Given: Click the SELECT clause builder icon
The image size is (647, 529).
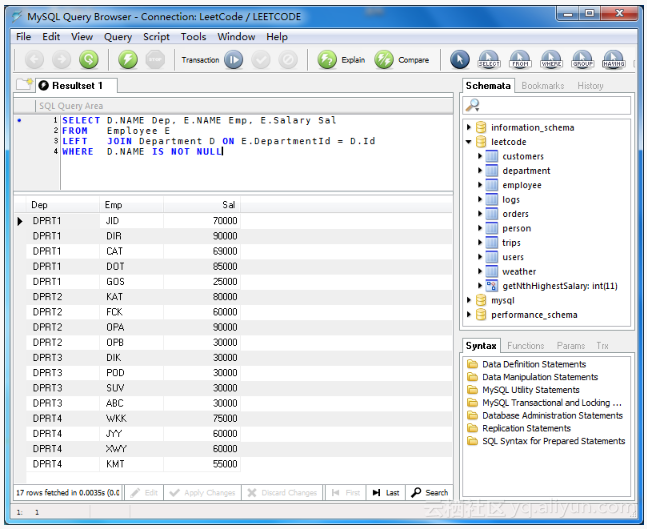Looking at the screenshot, I should click(489, 60).
